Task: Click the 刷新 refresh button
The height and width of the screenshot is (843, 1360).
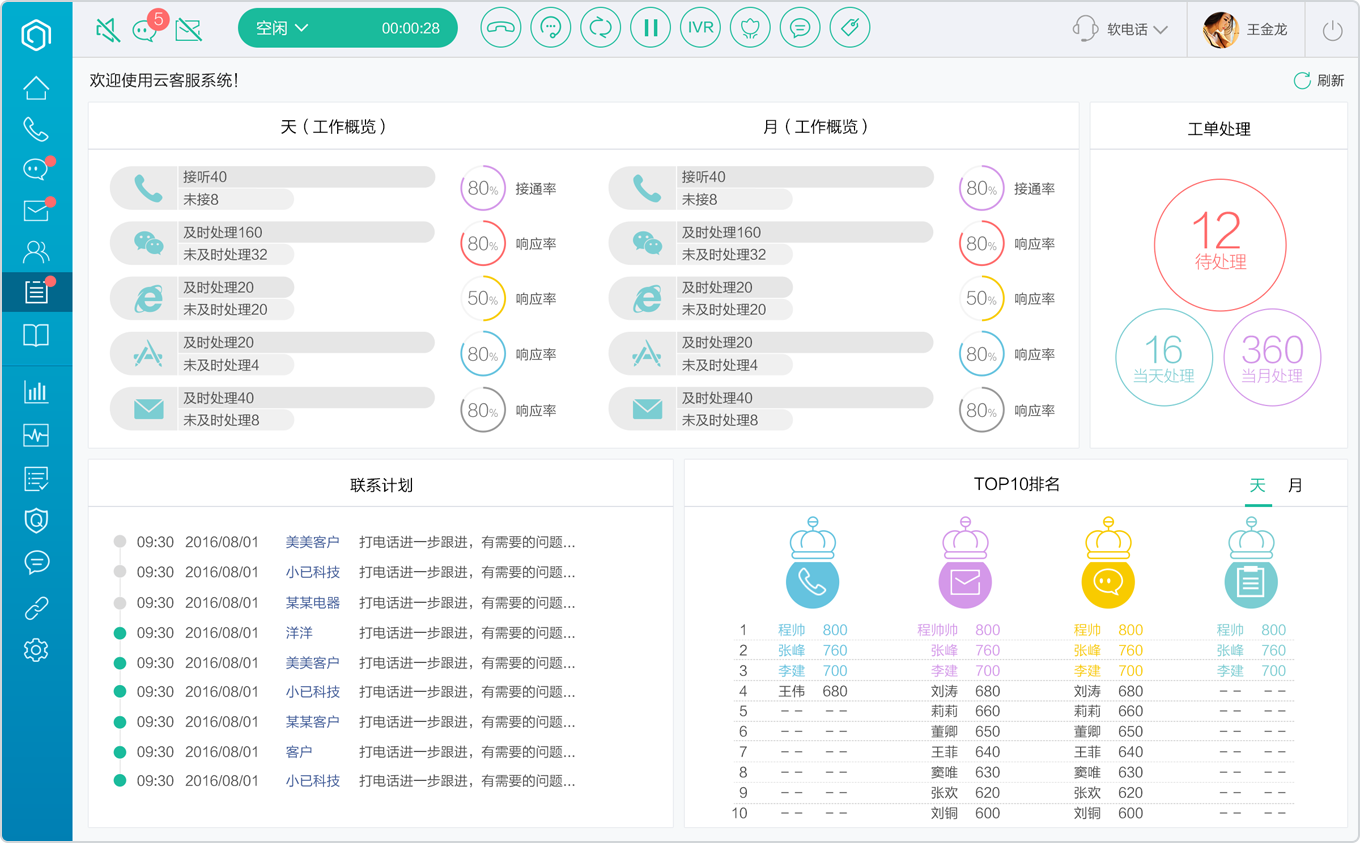Action: click(x=1319, y=81)
